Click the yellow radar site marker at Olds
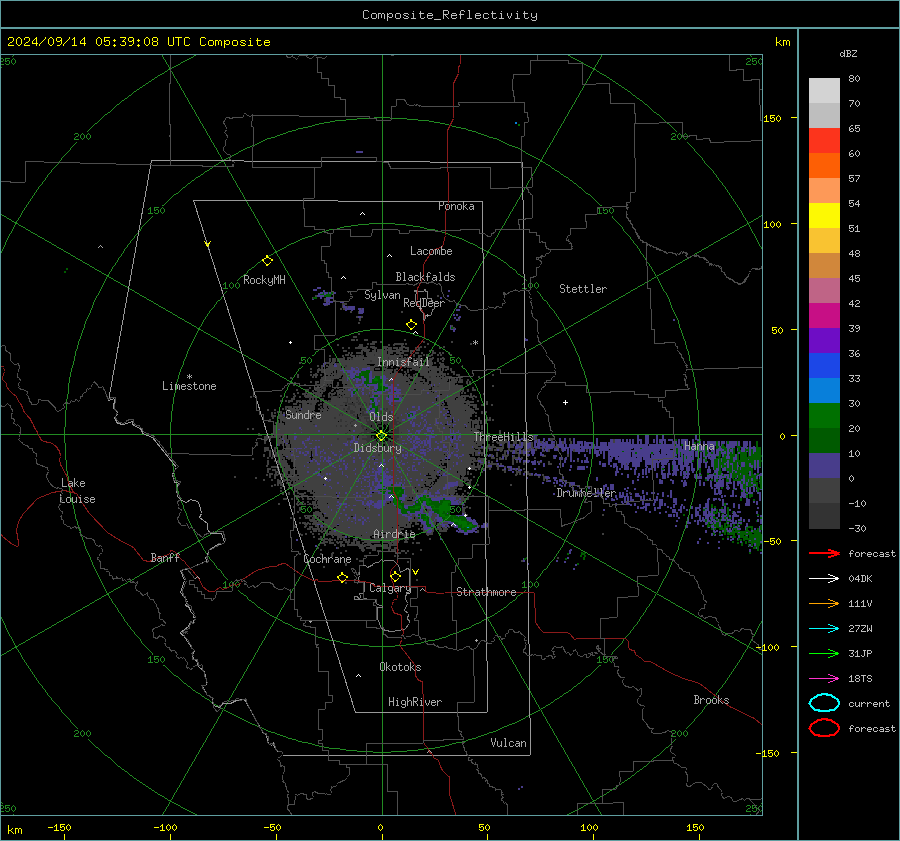Image resolution: width=900 pixels, height=841 pixels. [x=382, y=436]
